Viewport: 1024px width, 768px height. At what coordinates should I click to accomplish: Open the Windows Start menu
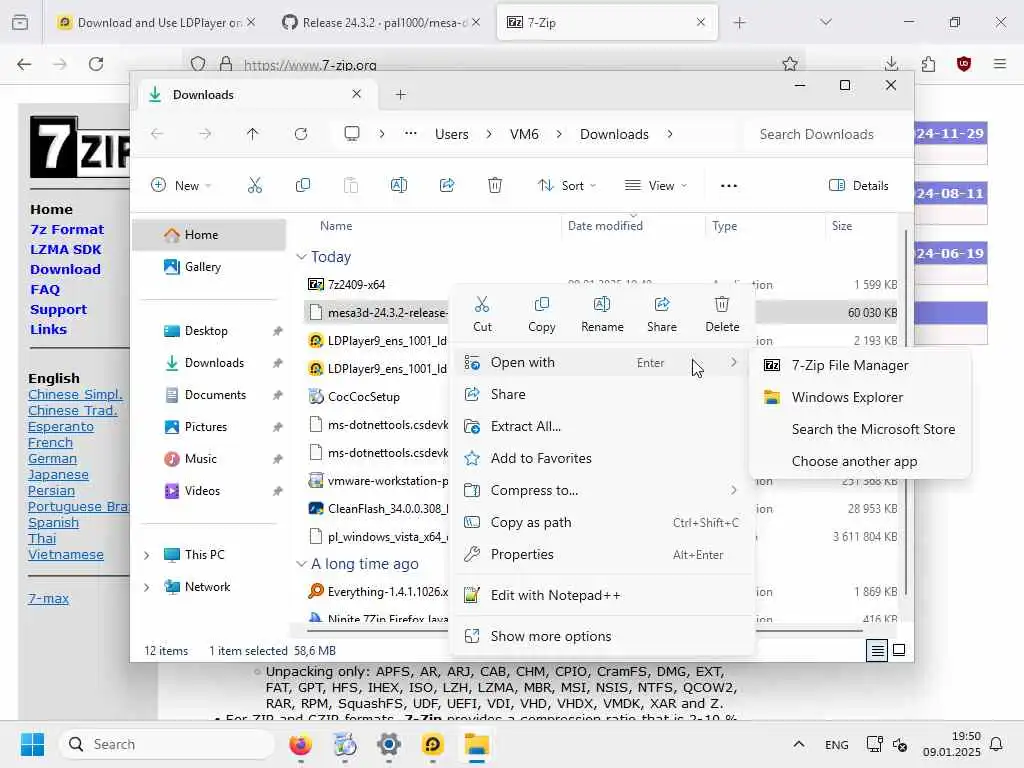coord(32,744)
